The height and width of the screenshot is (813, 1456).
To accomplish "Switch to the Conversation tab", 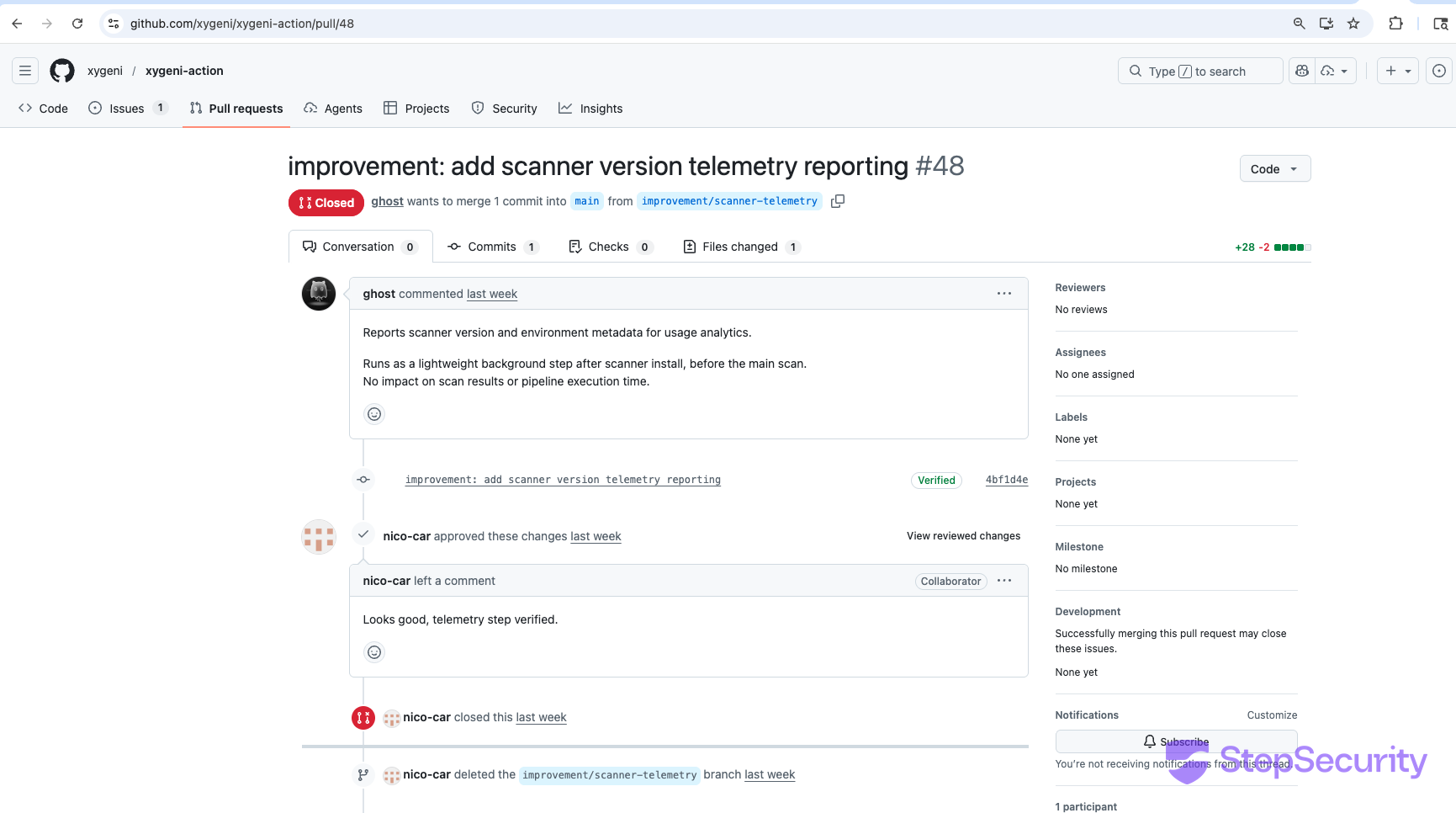I will pos(360,247).
